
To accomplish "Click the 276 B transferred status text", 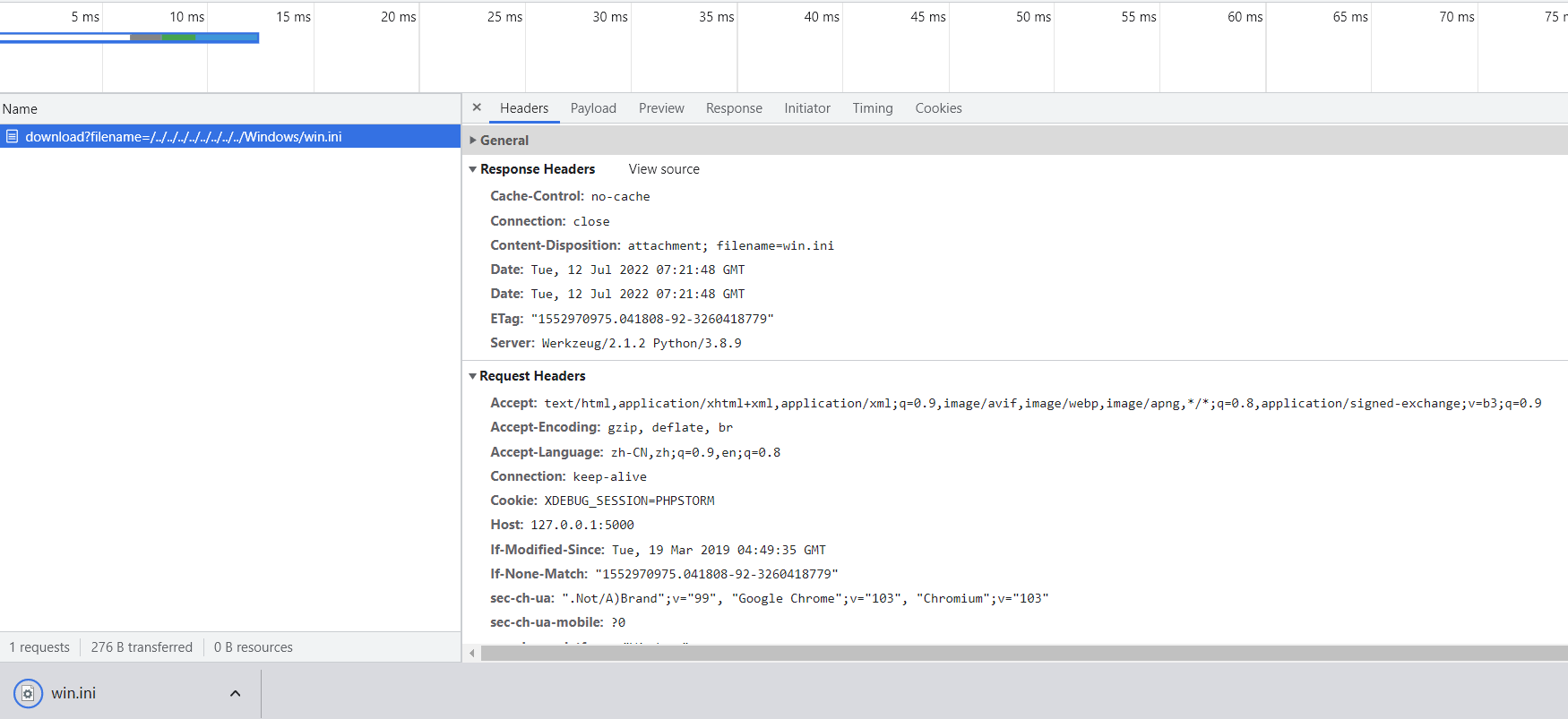I will [142, 647].
